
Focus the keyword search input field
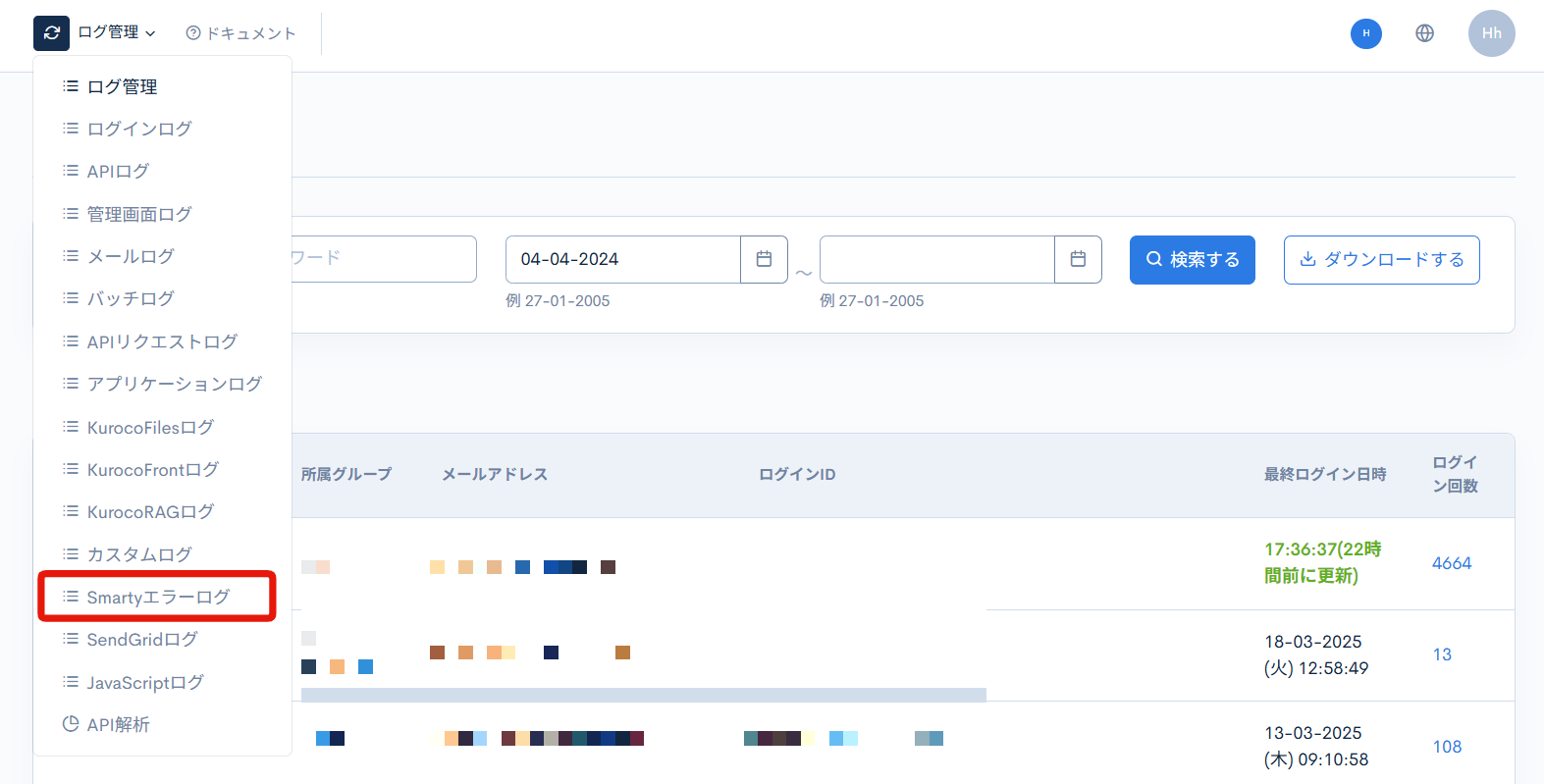(x=384, y=259)
